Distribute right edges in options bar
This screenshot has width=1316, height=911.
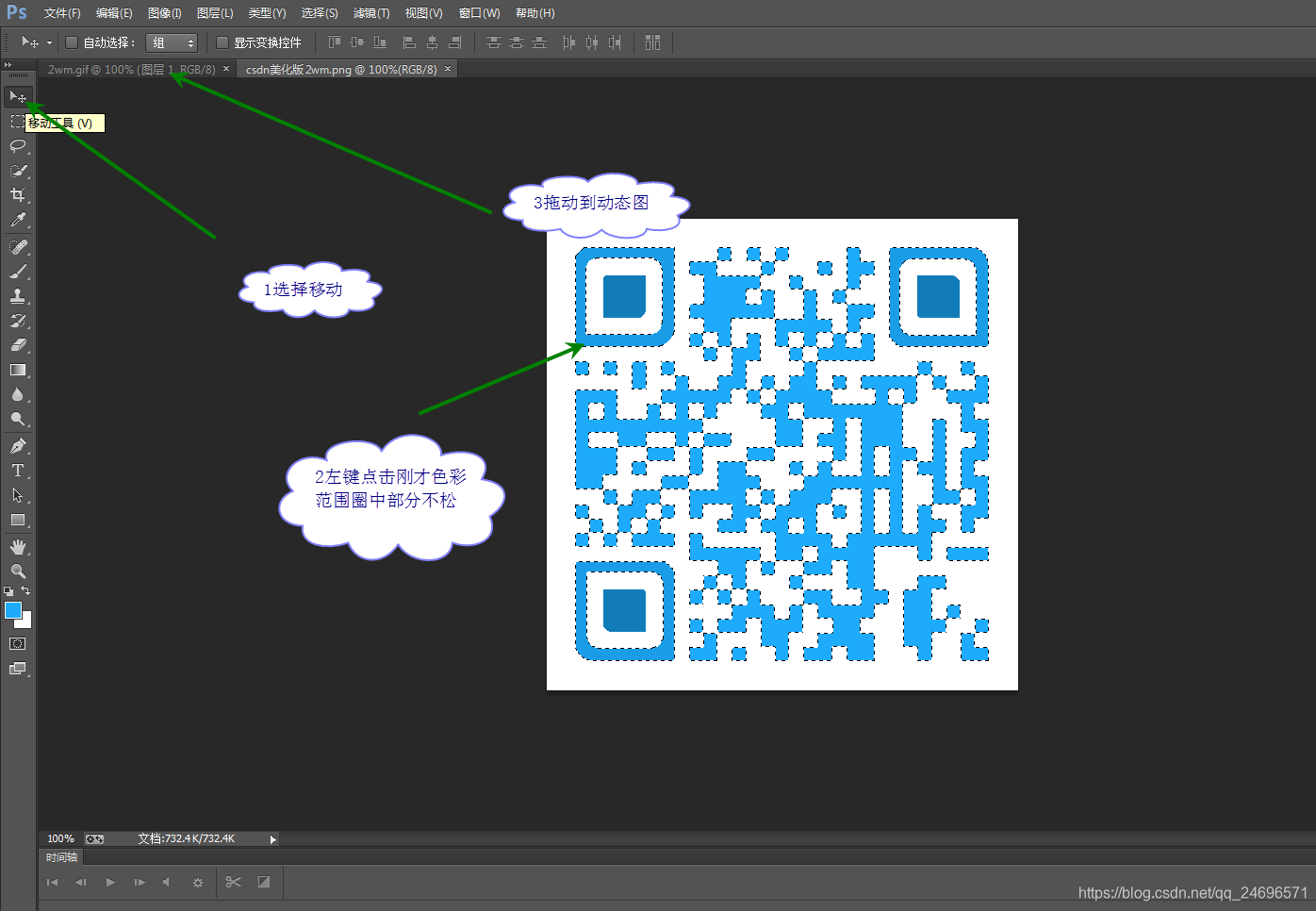615,42
